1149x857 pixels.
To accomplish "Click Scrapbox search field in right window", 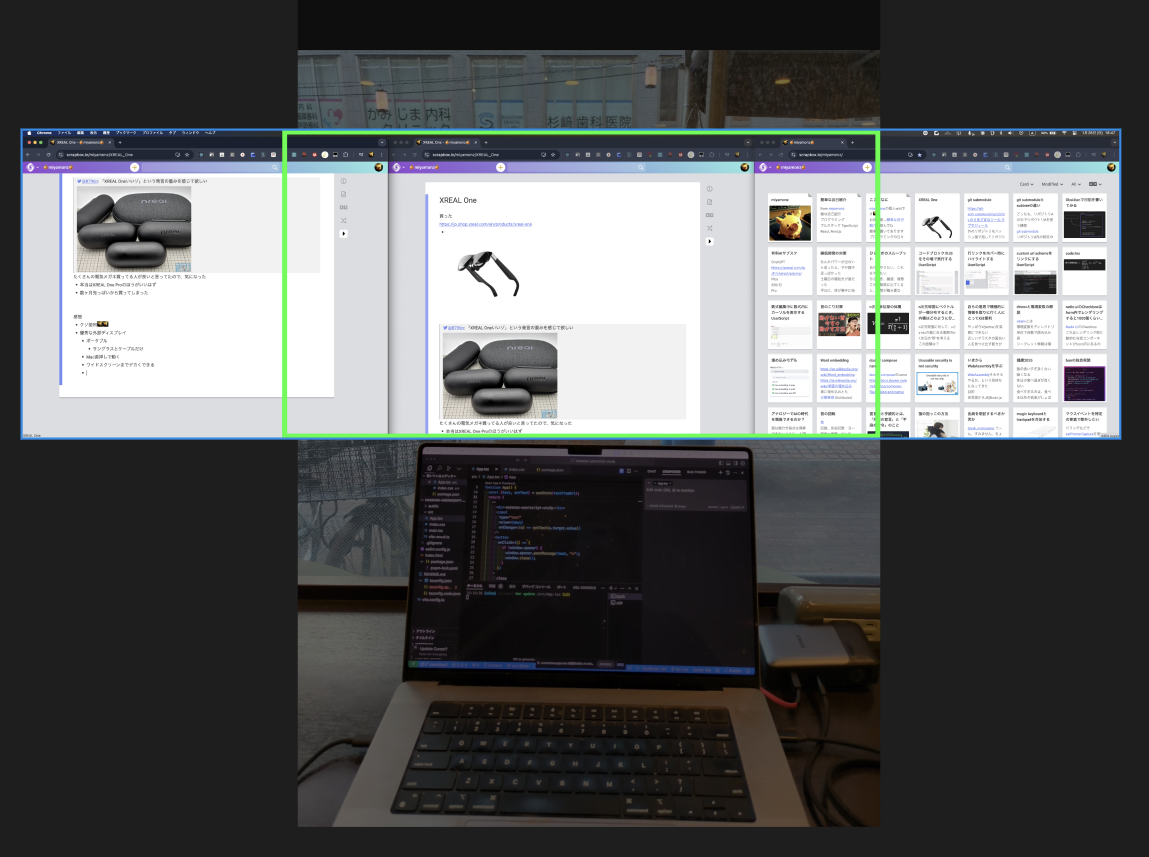I will [x=946, y=167].
